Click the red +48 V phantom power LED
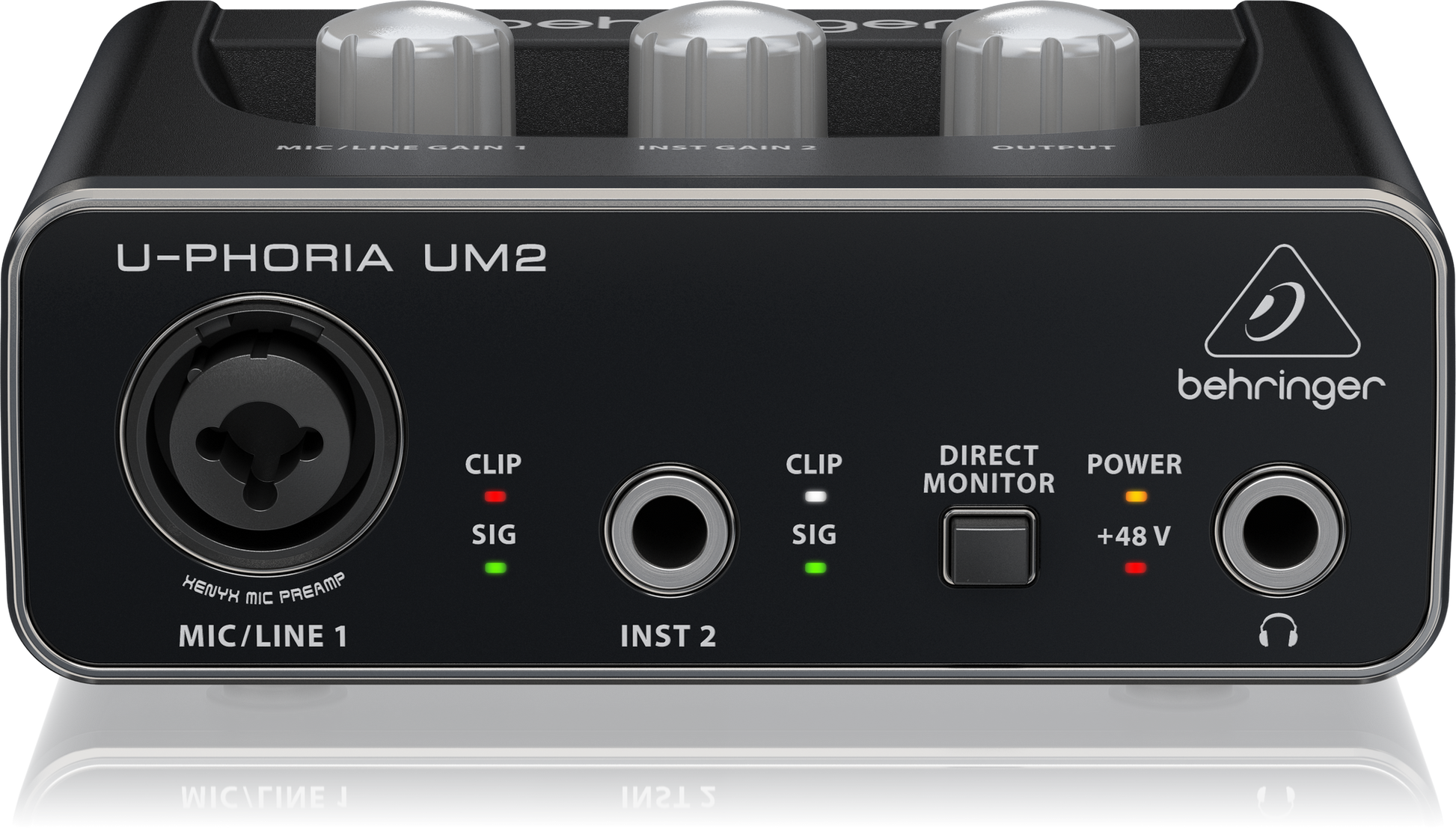Screen dimensions: 1456x829 [x=1134, y=568]
